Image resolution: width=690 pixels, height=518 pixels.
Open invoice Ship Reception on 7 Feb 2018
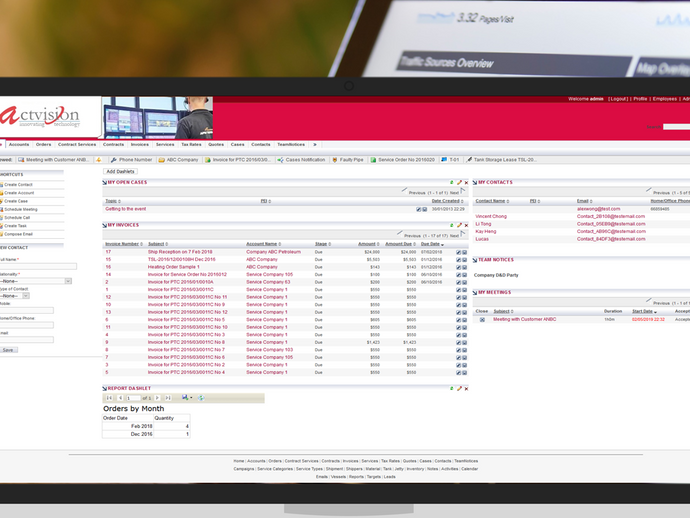[180, 252]
